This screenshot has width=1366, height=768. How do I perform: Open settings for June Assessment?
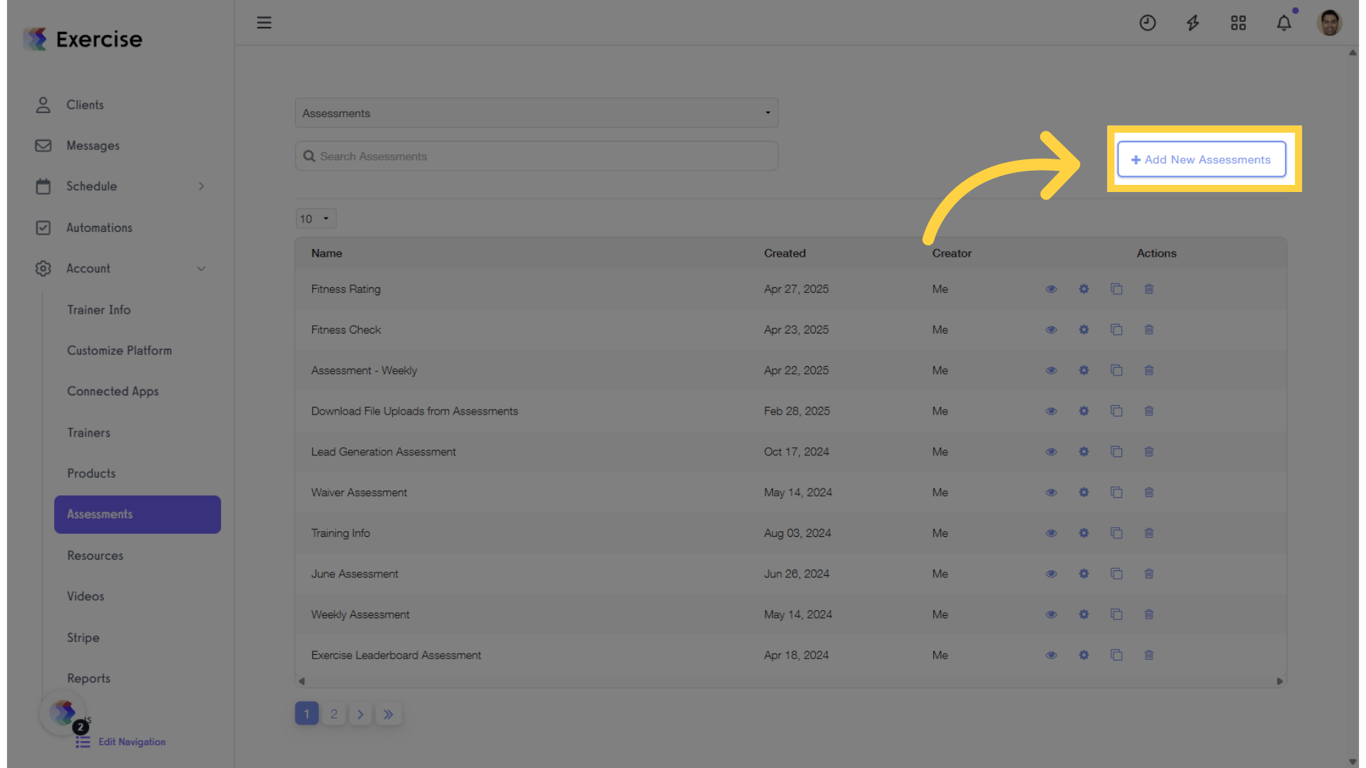(x=1083, y=574)
